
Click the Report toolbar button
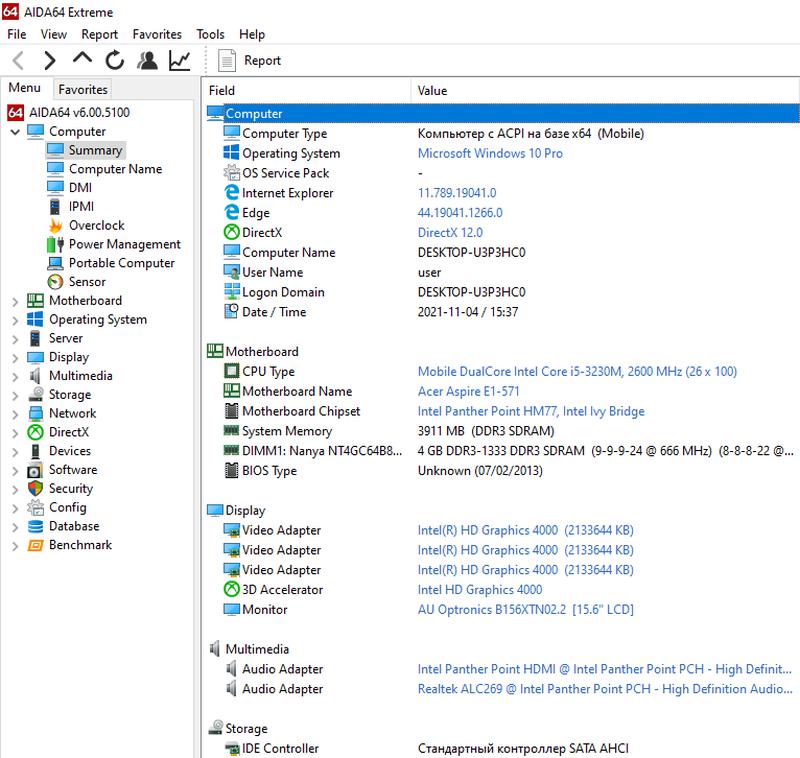[x=251, y=61]
